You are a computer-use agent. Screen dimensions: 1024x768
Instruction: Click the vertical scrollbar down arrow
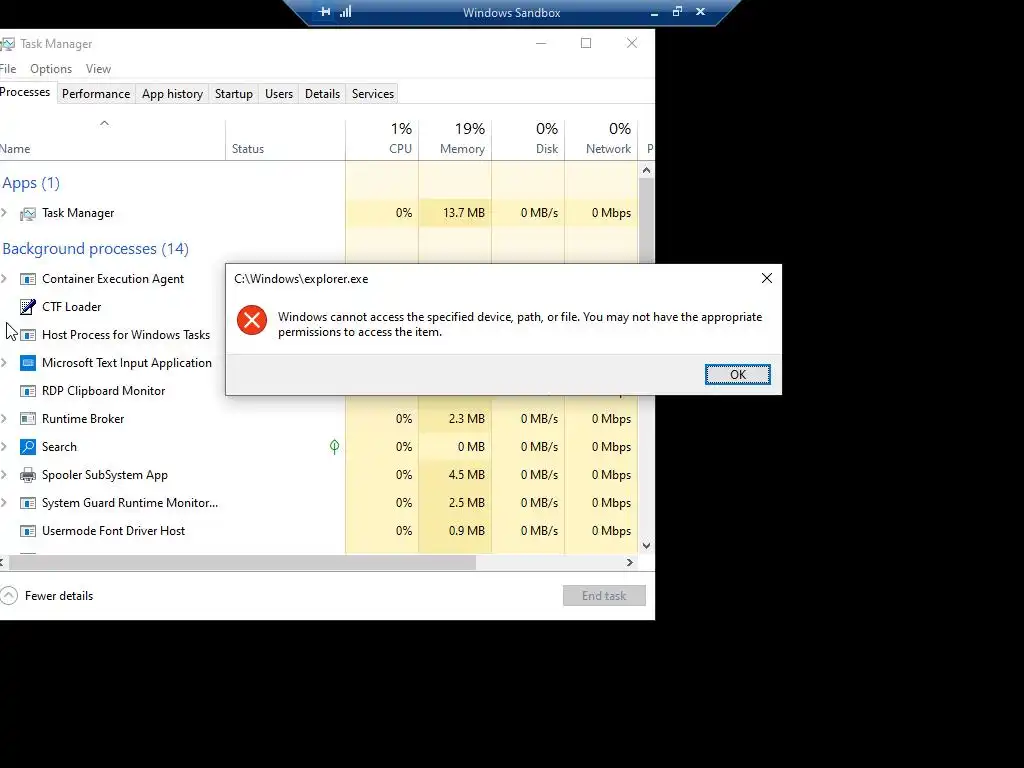point(646,546)
